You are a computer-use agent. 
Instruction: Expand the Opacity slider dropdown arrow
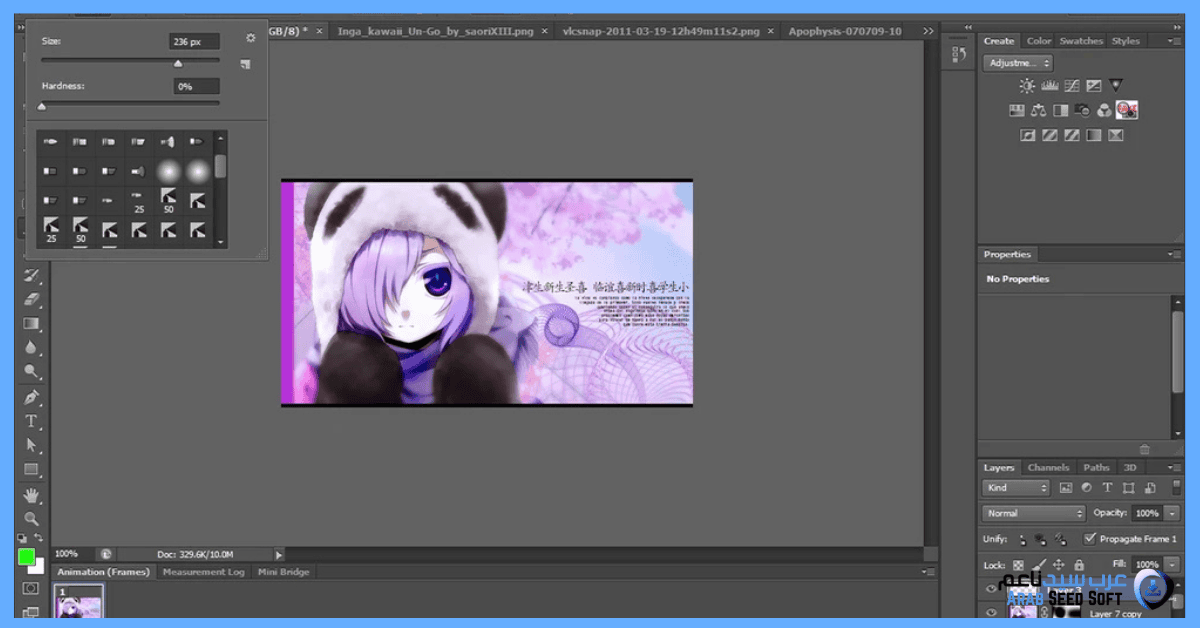[1172, 513]
